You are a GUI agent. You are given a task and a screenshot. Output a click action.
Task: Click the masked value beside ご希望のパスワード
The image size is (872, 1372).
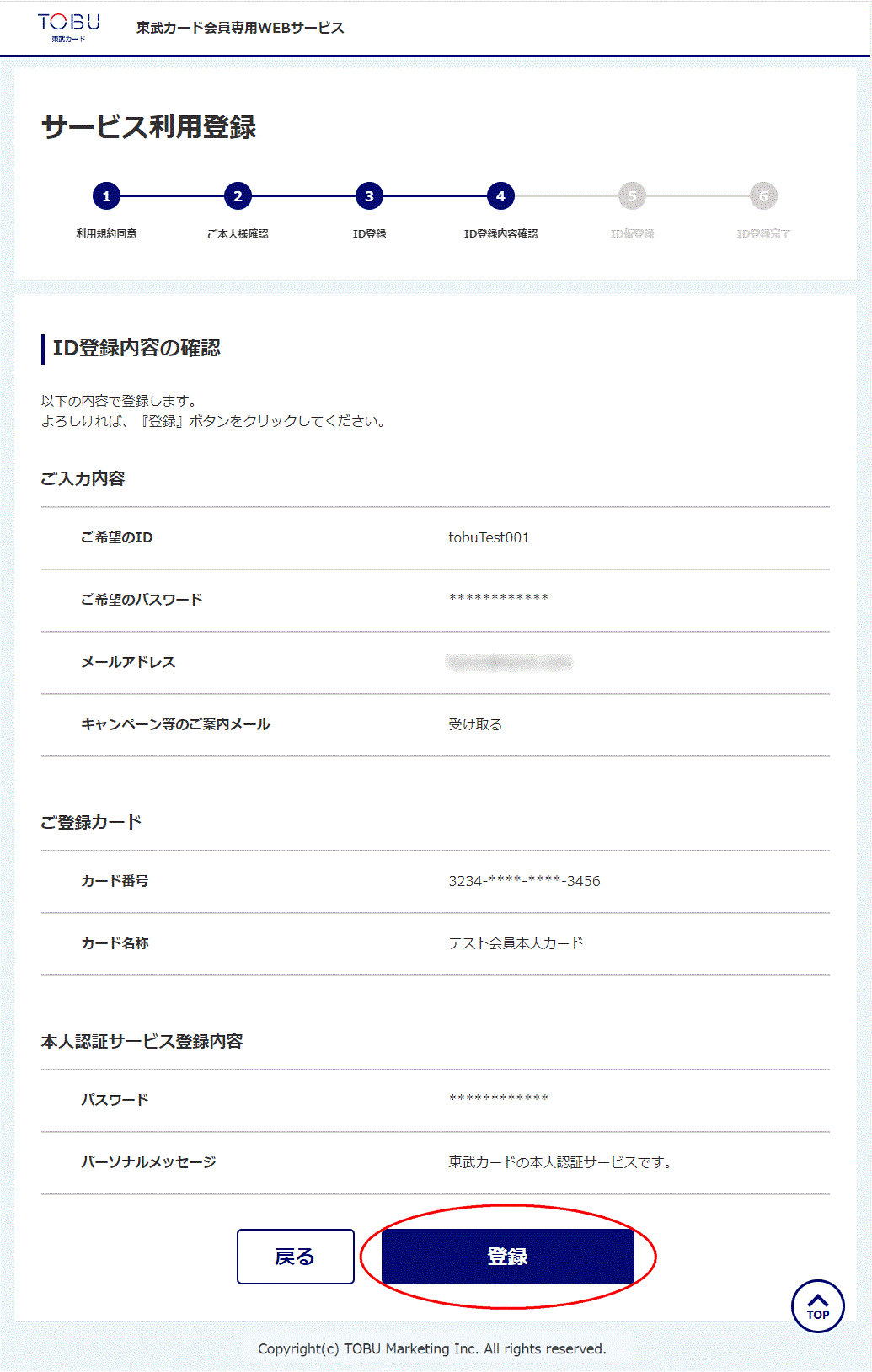[x=499, y=599]
